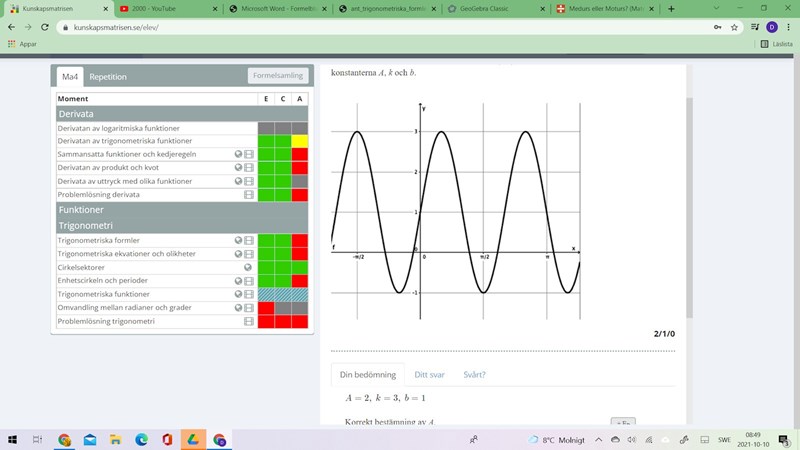Open Trigonometriska ekvationer och olikheter moment
This screenshot has height=450, width=800.
(126, 254)
